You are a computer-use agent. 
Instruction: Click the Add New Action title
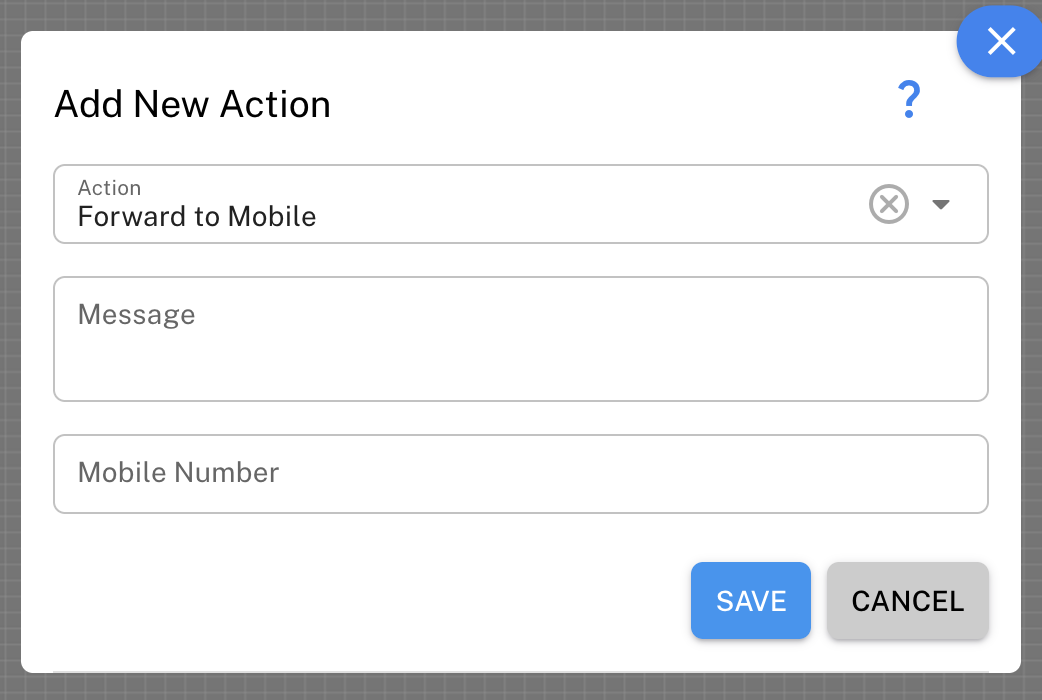(x=191, y=104)
